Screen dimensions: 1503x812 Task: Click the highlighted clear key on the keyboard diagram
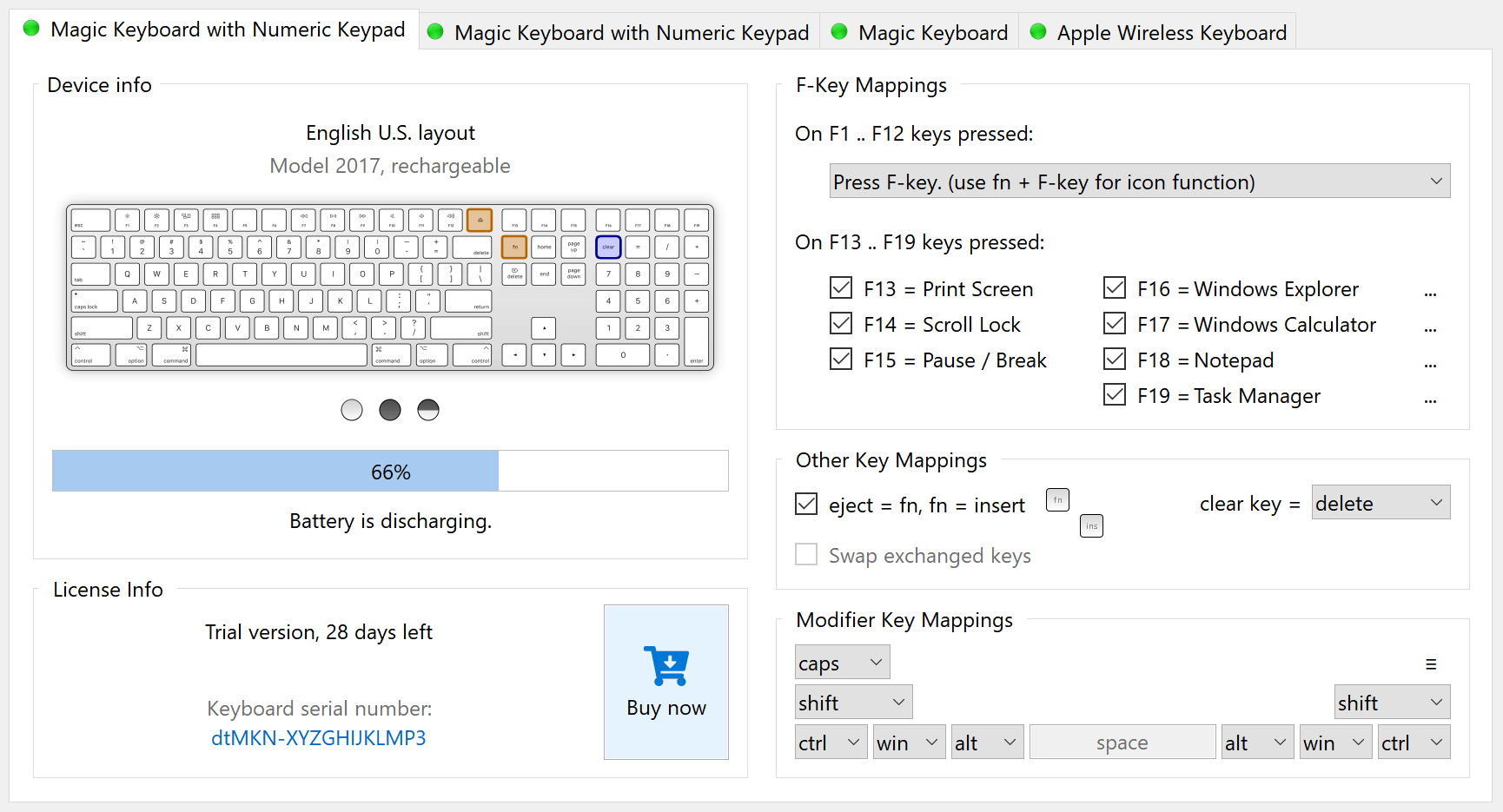point(608,248)
